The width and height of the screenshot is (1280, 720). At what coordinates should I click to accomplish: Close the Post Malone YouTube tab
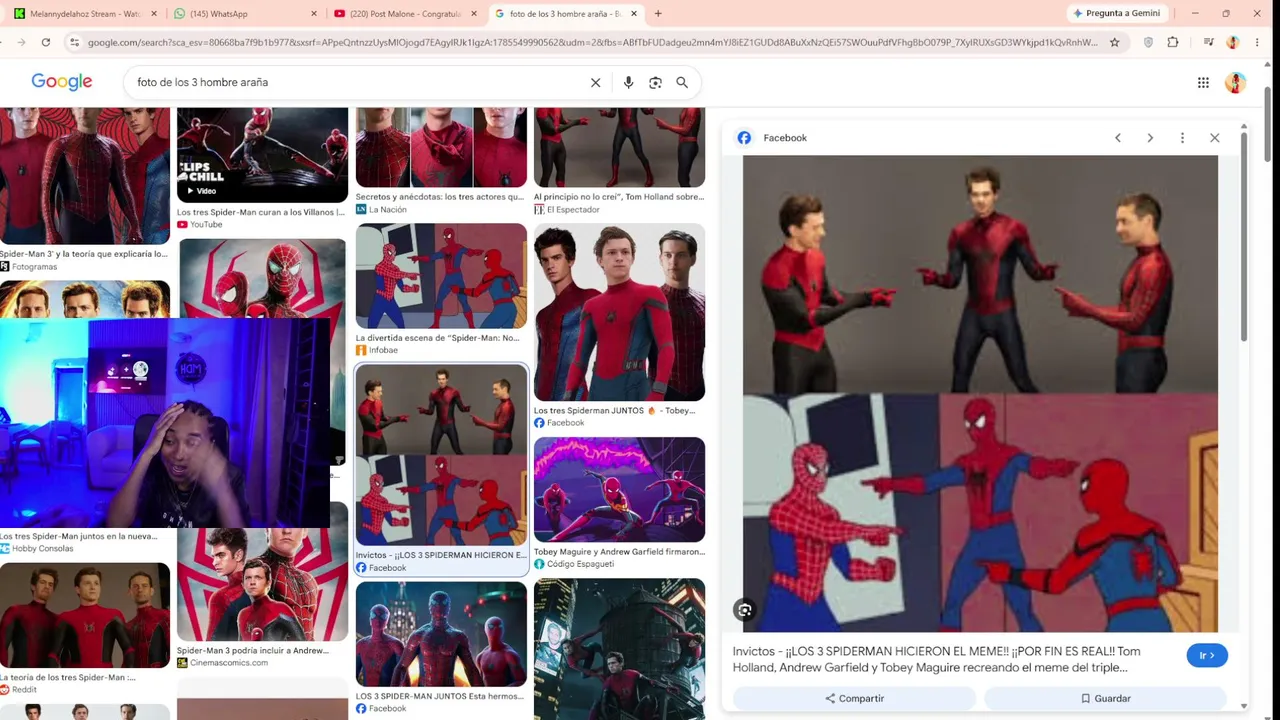tap(474, 14)
